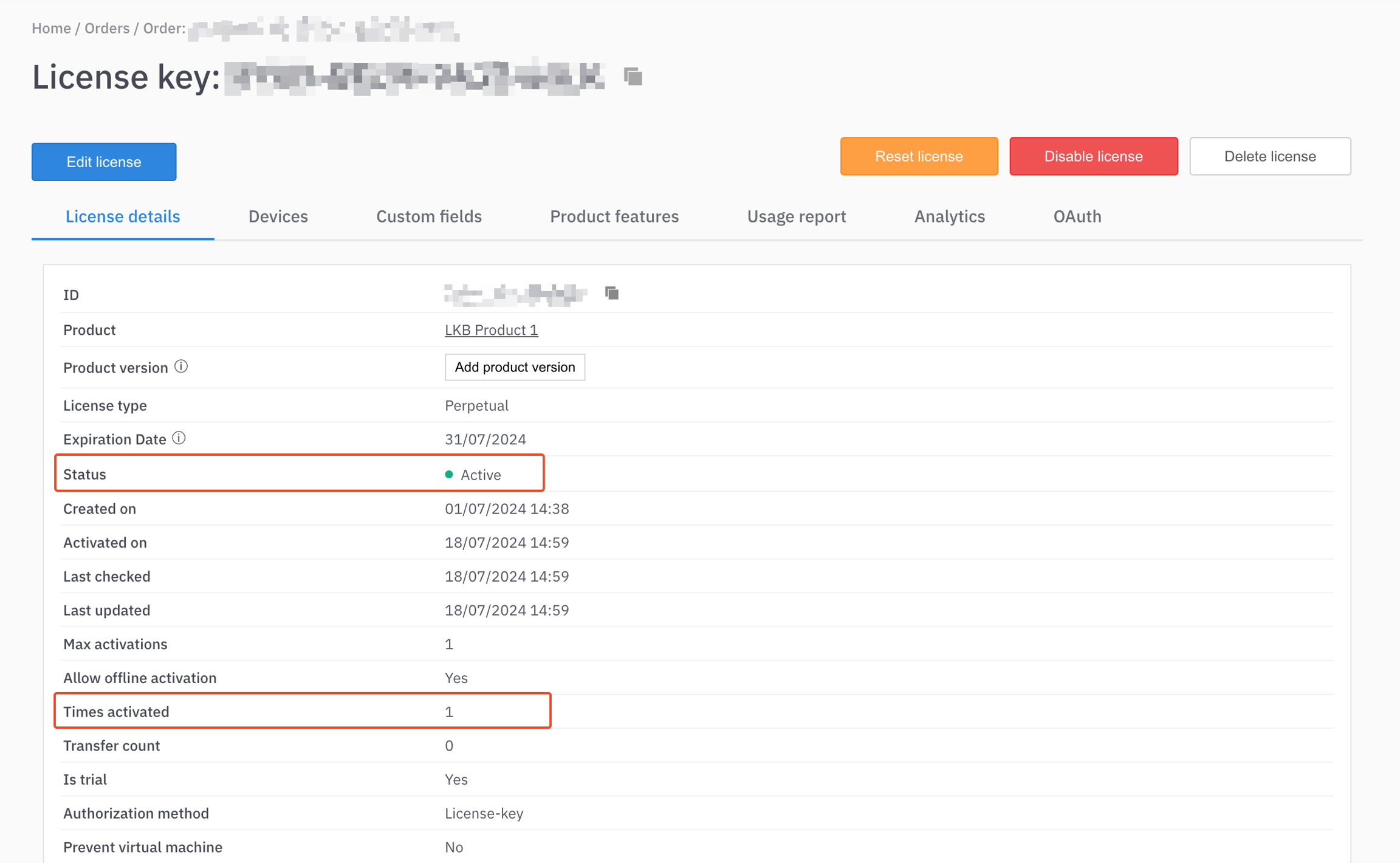Screen dimensions: 1400x863
Task: Click Add product version button
Action: click(515, 367)
